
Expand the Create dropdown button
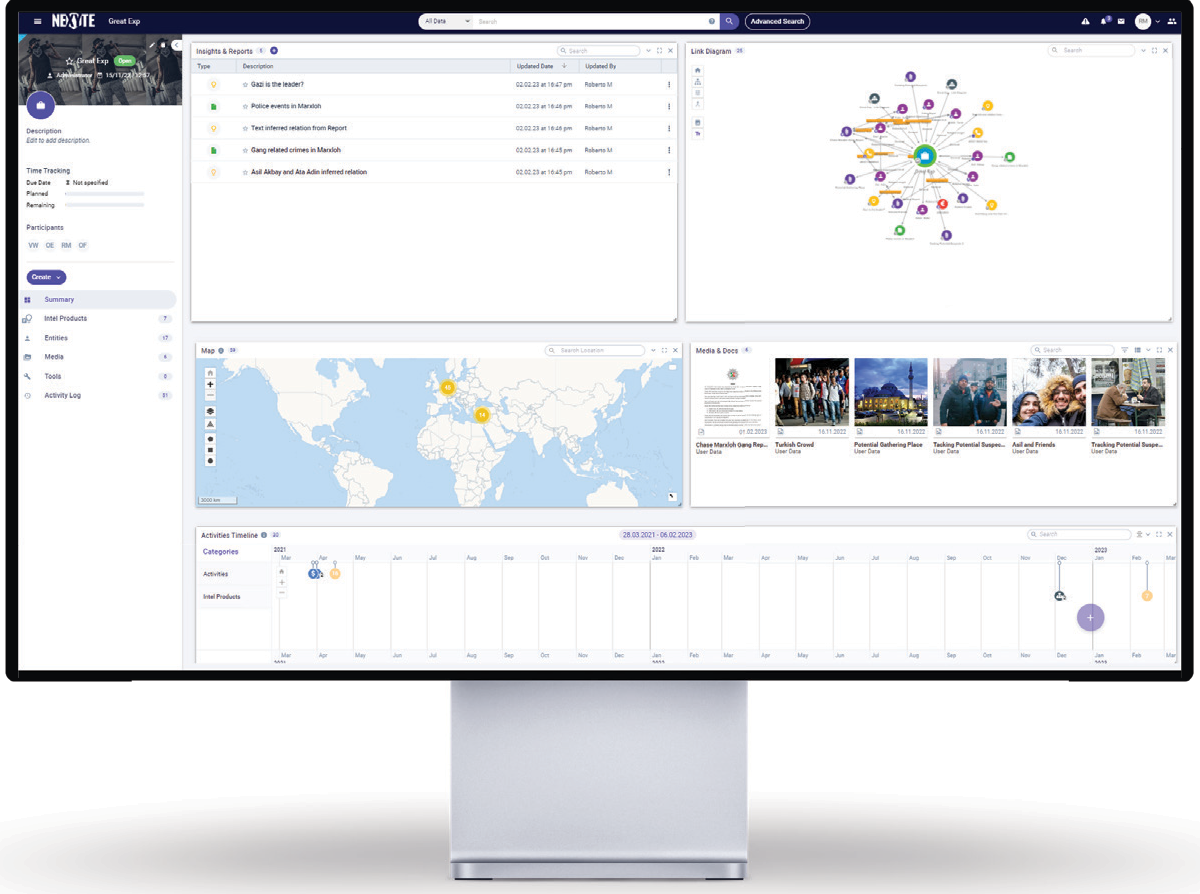tap(47, 277)
